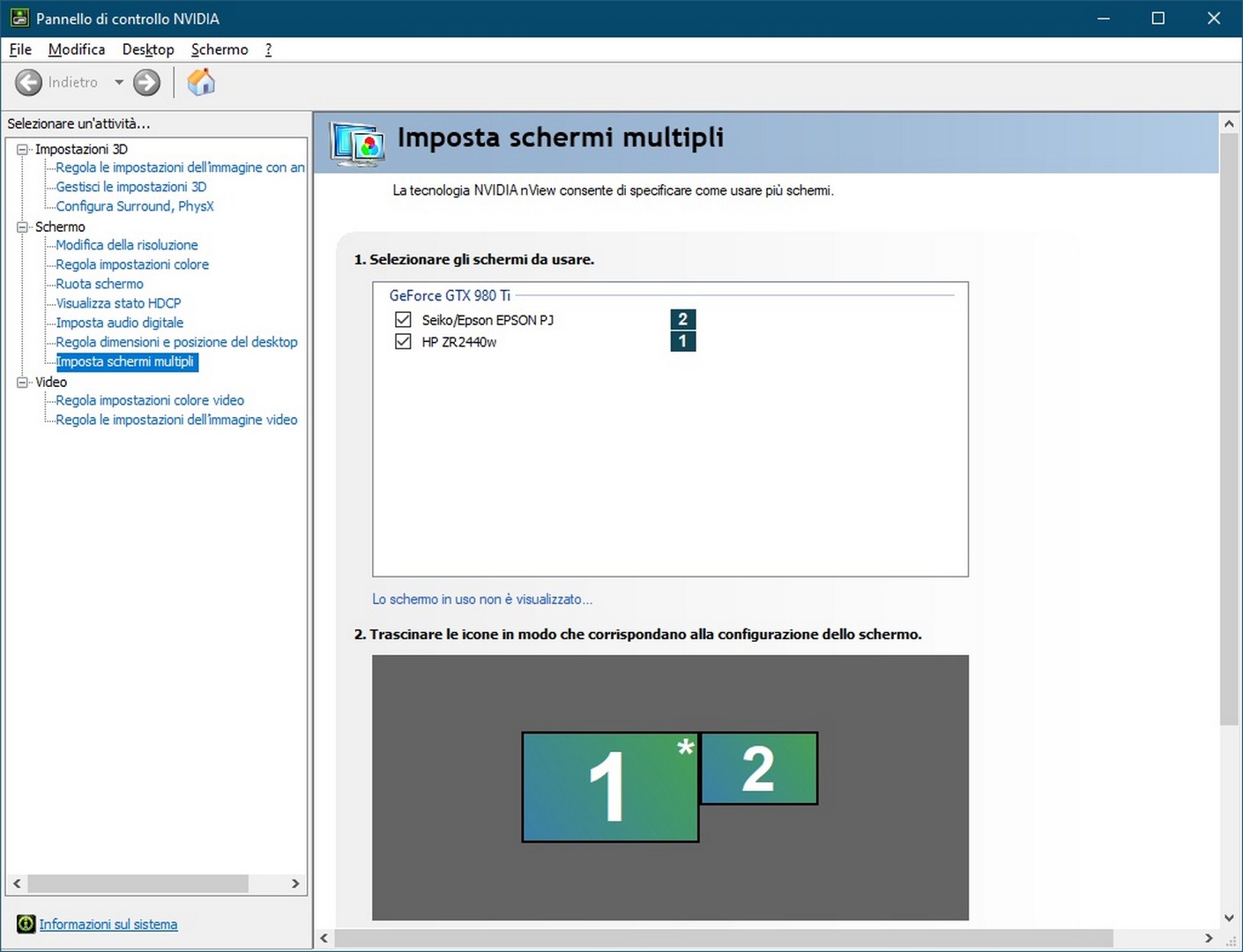
Task: Close the NVIDIA control panel window
Action: 1214,18
